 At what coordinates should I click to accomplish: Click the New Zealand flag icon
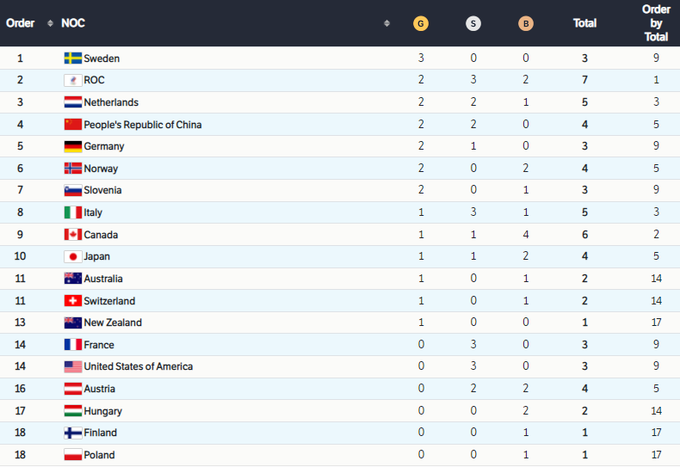pos(72,322)
